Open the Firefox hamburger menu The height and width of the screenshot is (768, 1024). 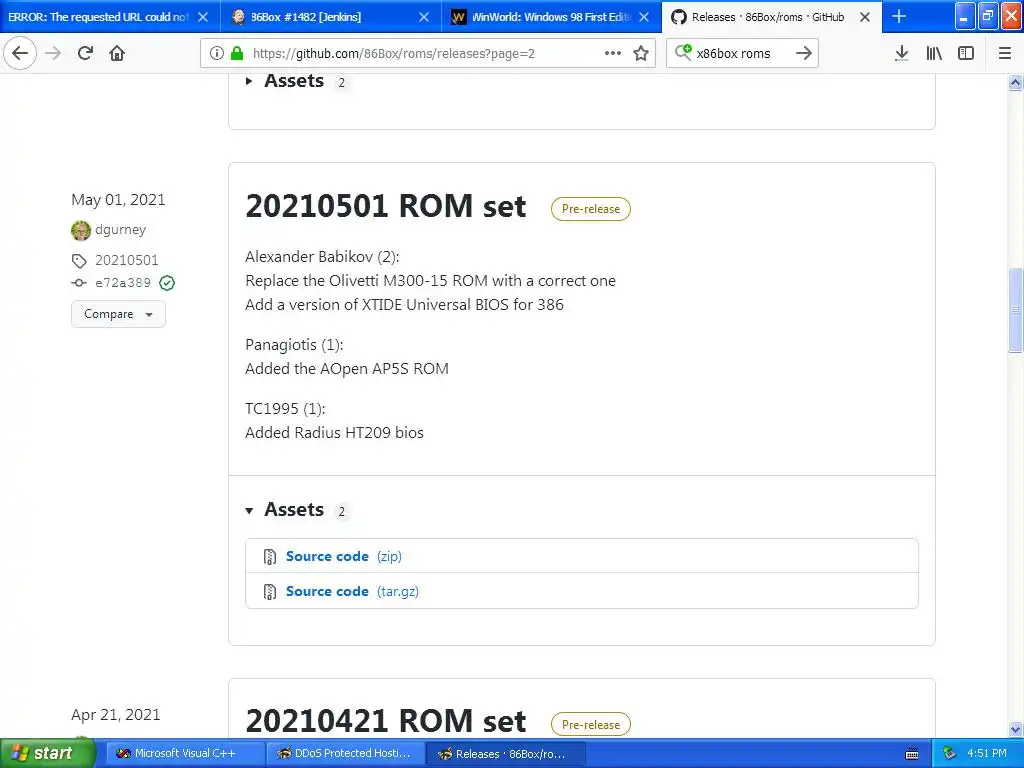point(1005,53)
